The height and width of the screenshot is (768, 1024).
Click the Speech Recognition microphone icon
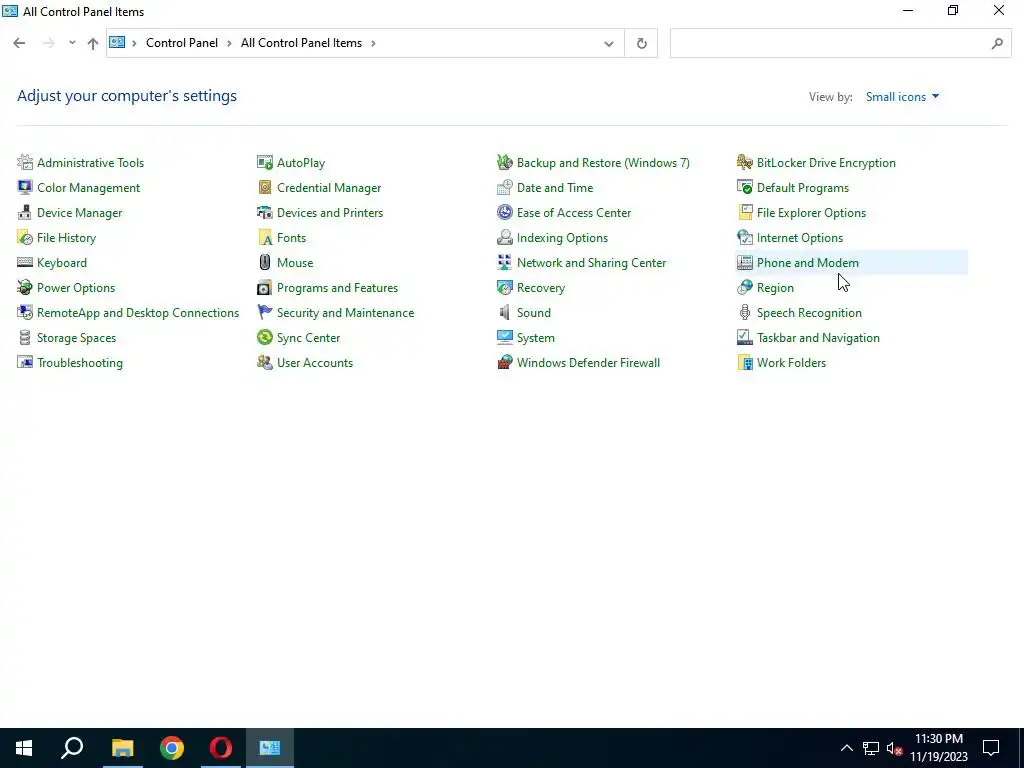click(x=744, y=312)
